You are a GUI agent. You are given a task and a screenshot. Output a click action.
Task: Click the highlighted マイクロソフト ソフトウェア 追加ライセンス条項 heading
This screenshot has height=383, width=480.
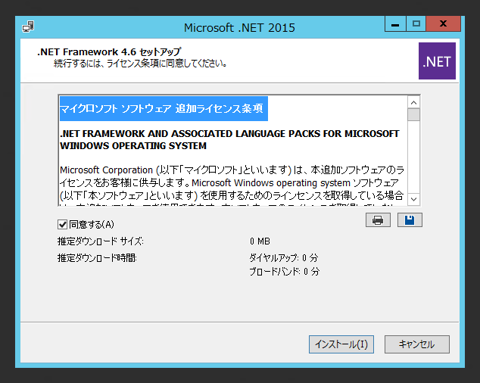coord(164,109)
